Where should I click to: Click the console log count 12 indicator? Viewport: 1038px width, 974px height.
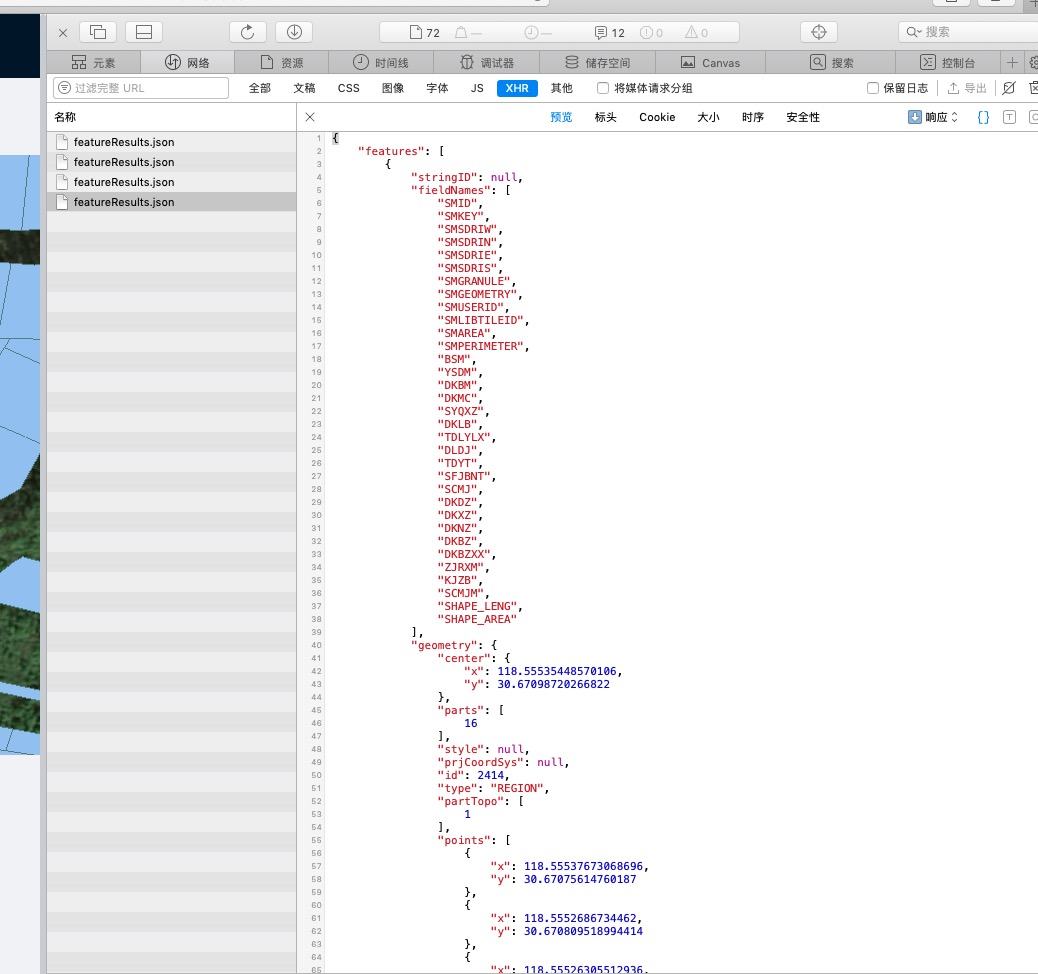[x=610, y=32]
